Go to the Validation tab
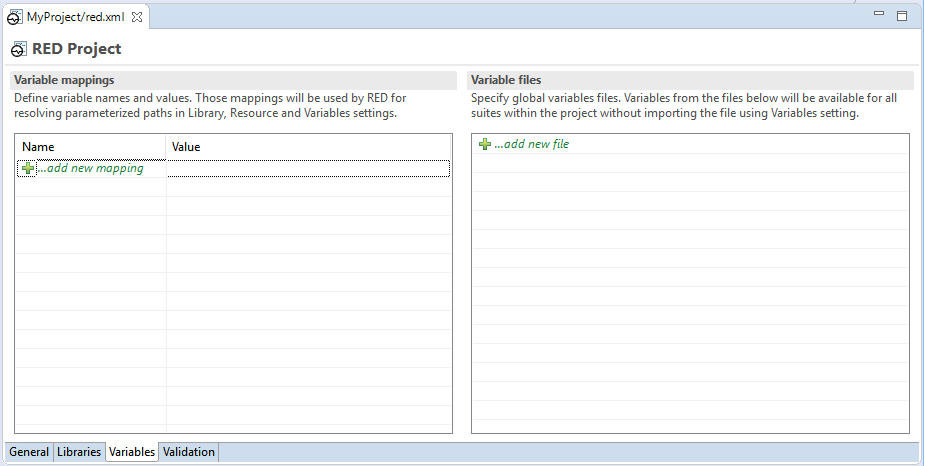 (x=189, y=452)
